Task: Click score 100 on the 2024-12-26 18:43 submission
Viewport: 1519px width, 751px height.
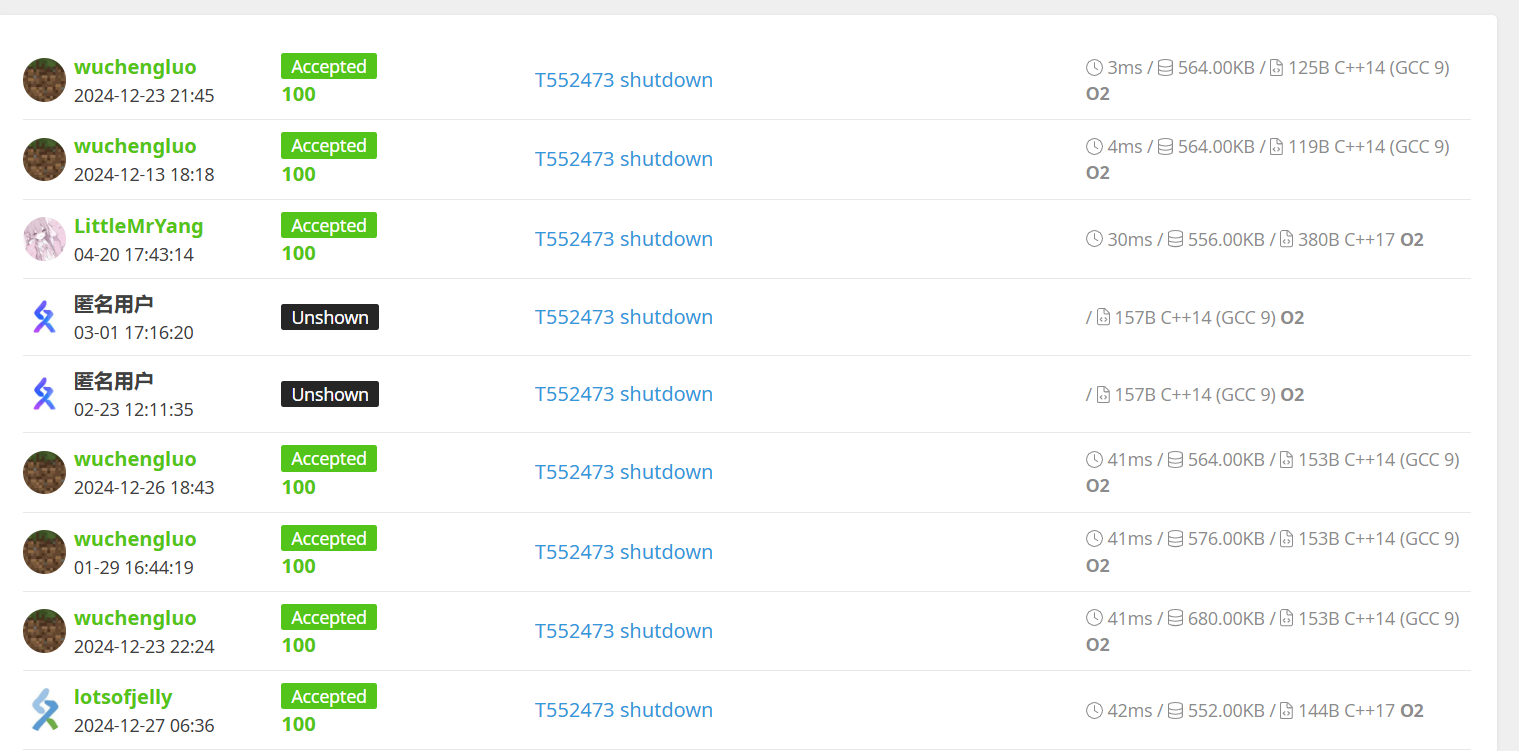Action: click(x=299, y=487)
